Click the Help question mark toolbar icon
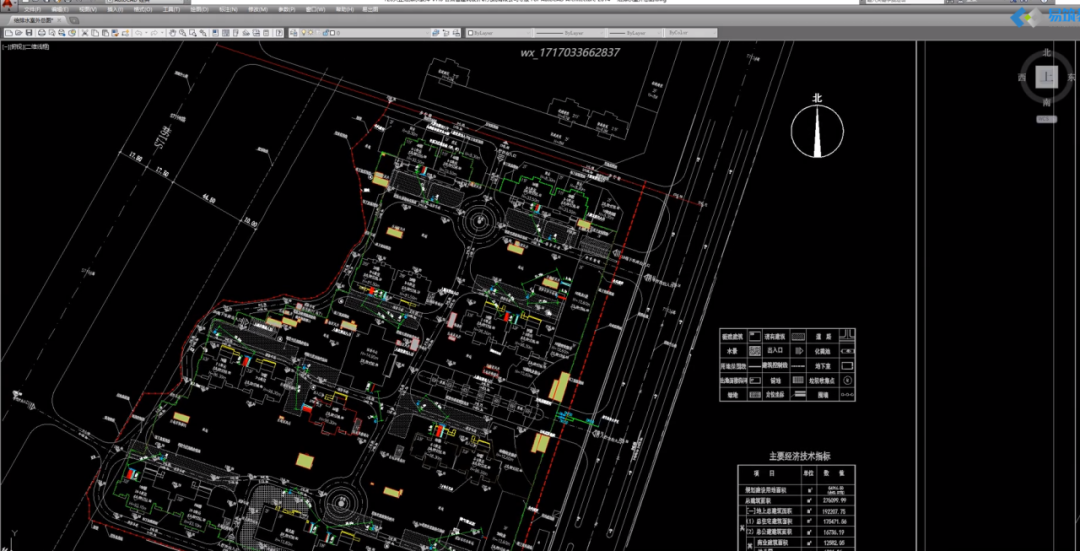Viewport: 1080px width, 551px height. tap(279, 33)
